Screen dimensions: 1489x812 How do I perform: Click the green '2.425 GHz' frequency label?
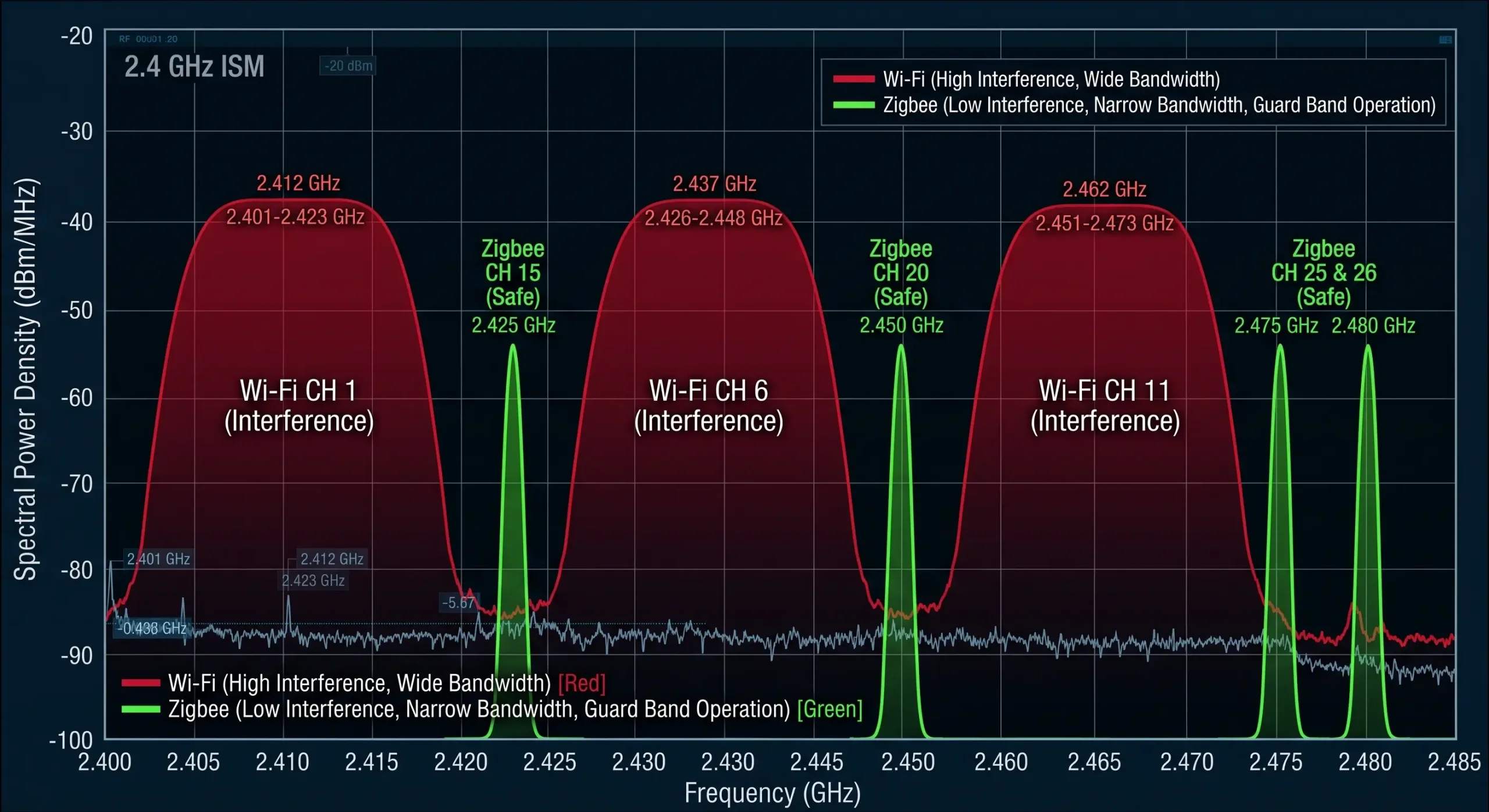point(514,325)
